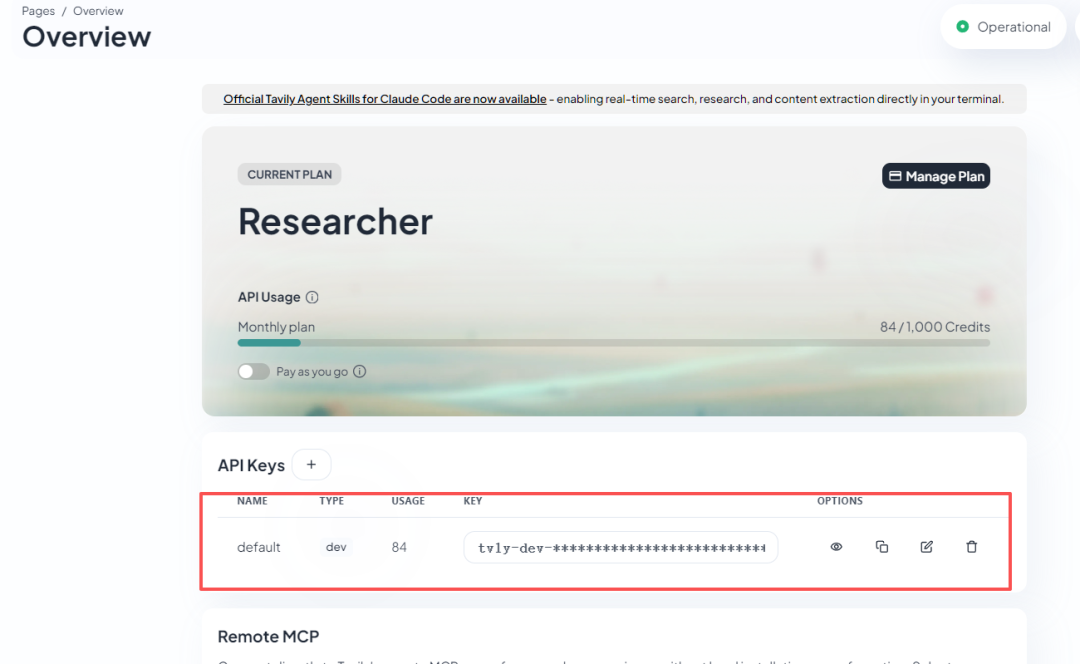1080x664 pixels.
Task: Edit the default API key
Action: point(926,547)
